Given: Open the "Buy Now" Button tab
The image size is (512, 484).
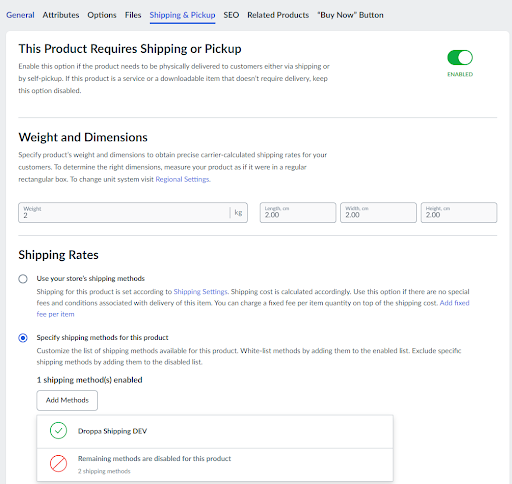Looking at the screenshot, I should click(x=350, y=15).
